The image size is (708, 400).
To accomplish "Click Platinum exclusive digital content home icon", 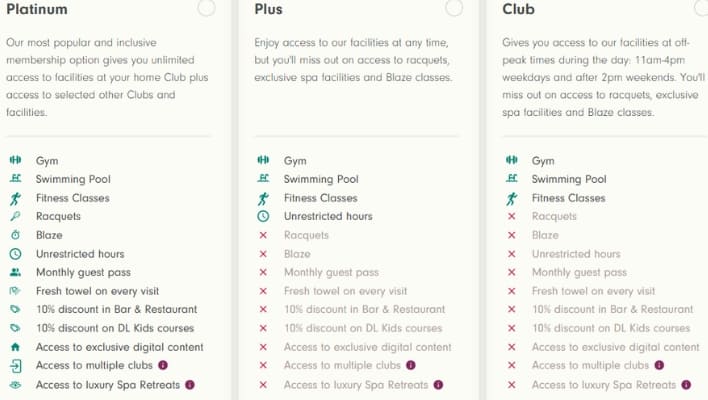I will pos(15,347).
